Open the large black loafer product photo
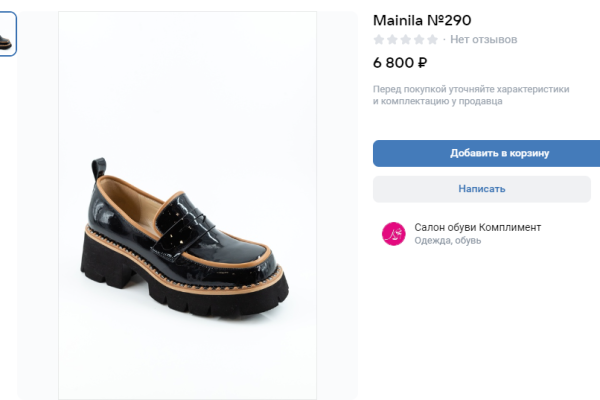 [x=188, y=205]
